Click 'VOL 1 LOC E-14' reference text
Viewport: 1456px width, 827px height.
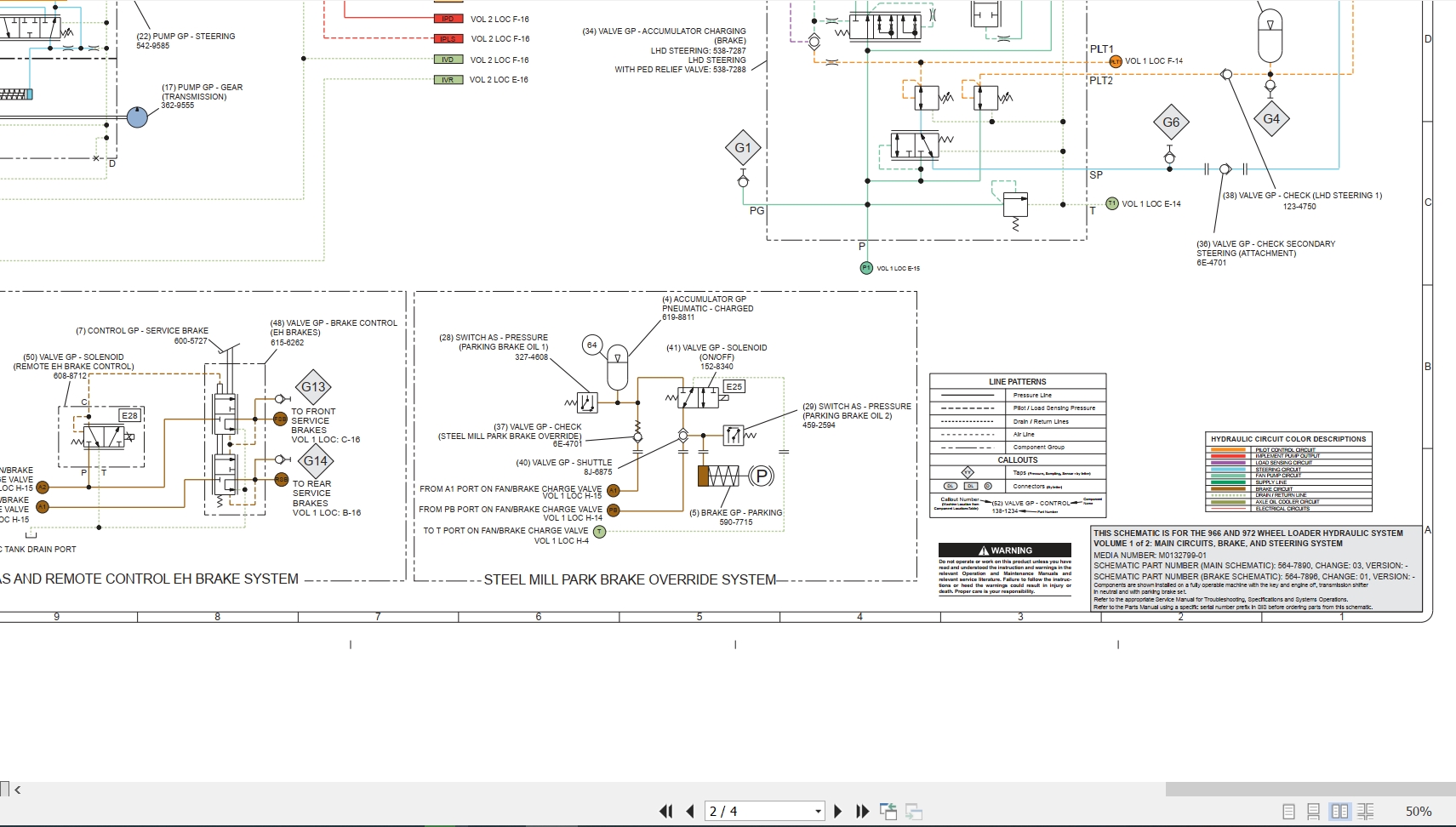pos(1151,204)
